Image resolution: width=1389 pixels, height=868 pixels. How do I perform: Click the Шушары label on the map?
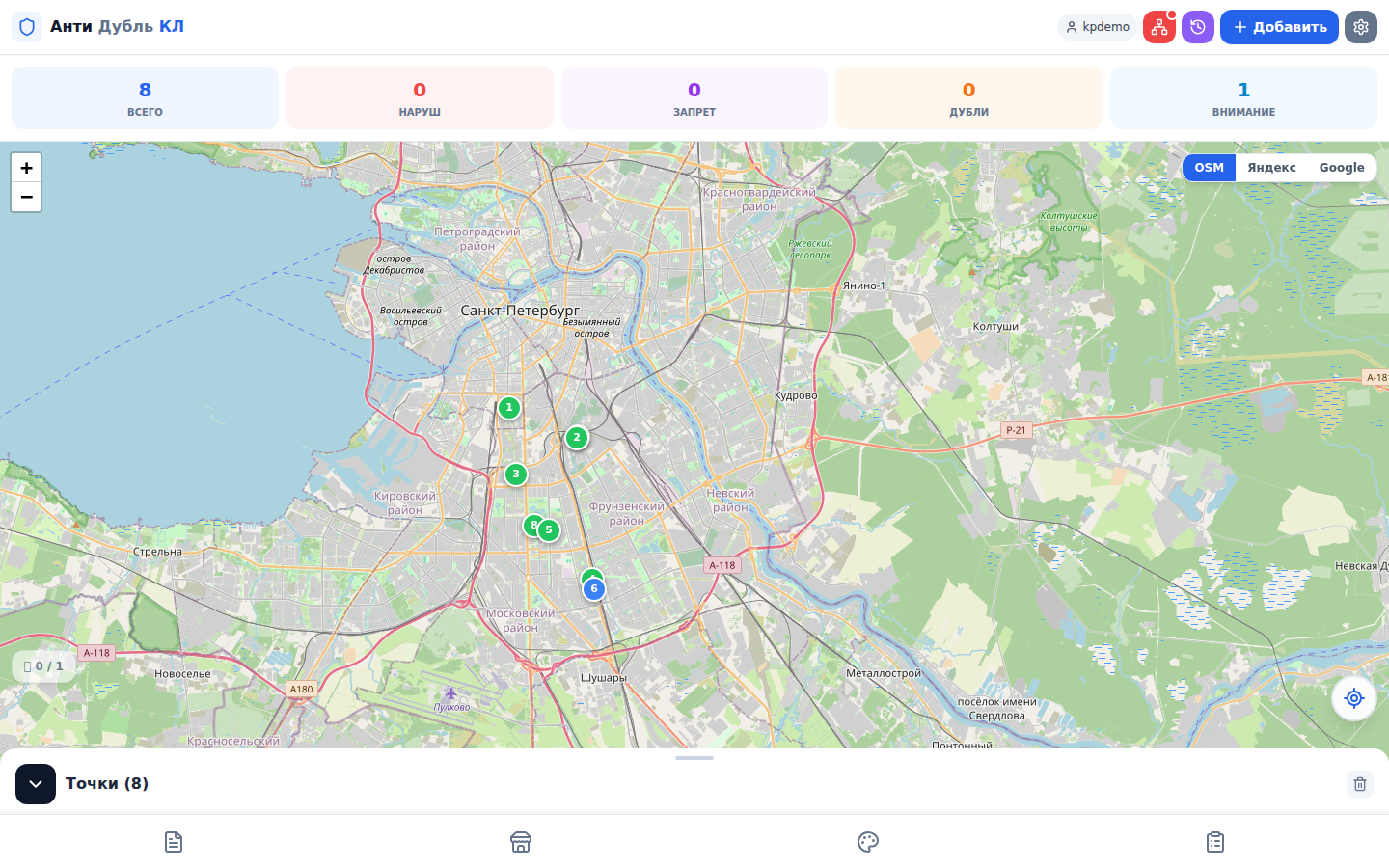pos(604,678)
